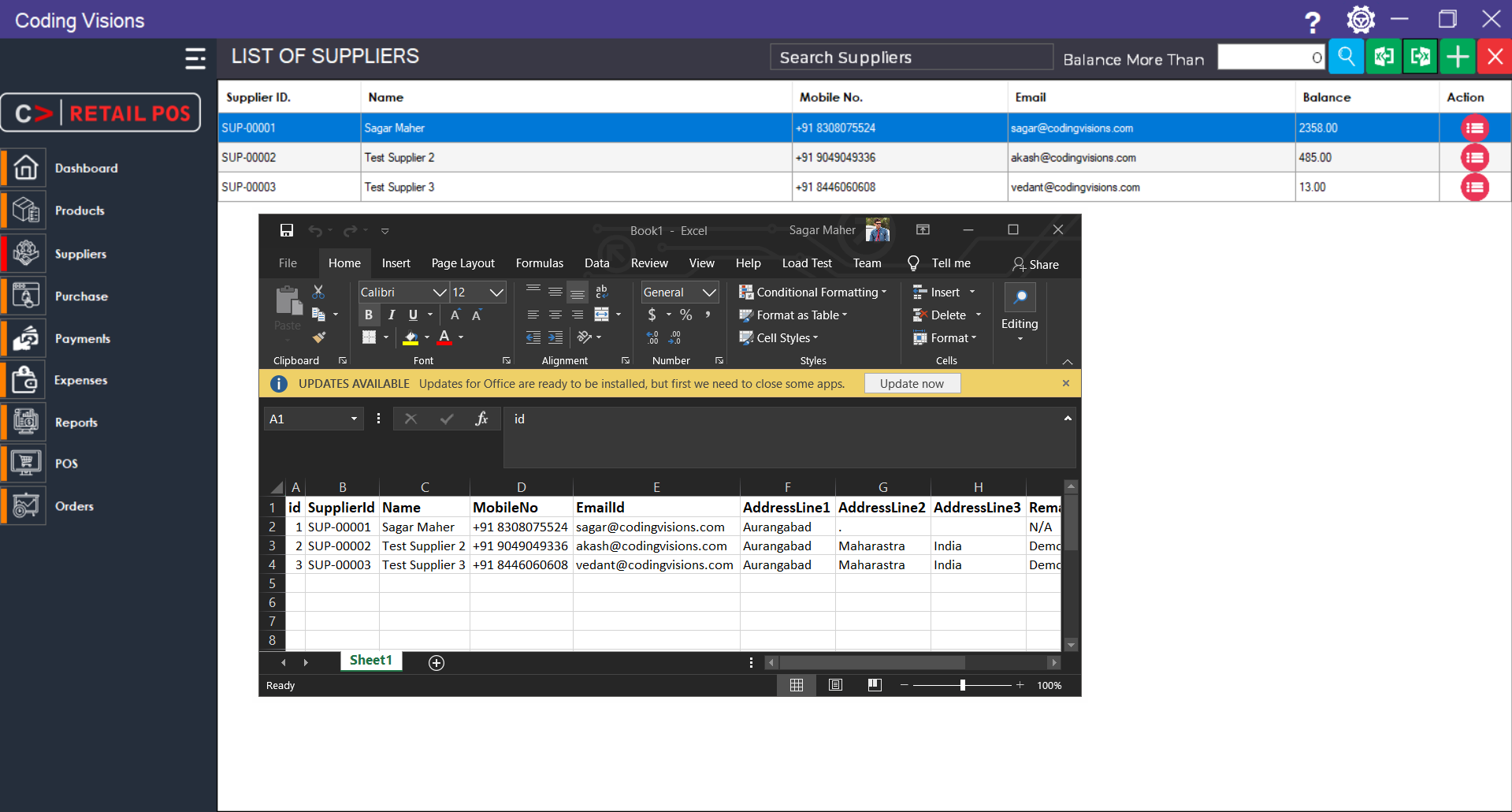The image size is (1512, 812).
Task: Switch to the Formulas ribbon tab
Action: 539,263
